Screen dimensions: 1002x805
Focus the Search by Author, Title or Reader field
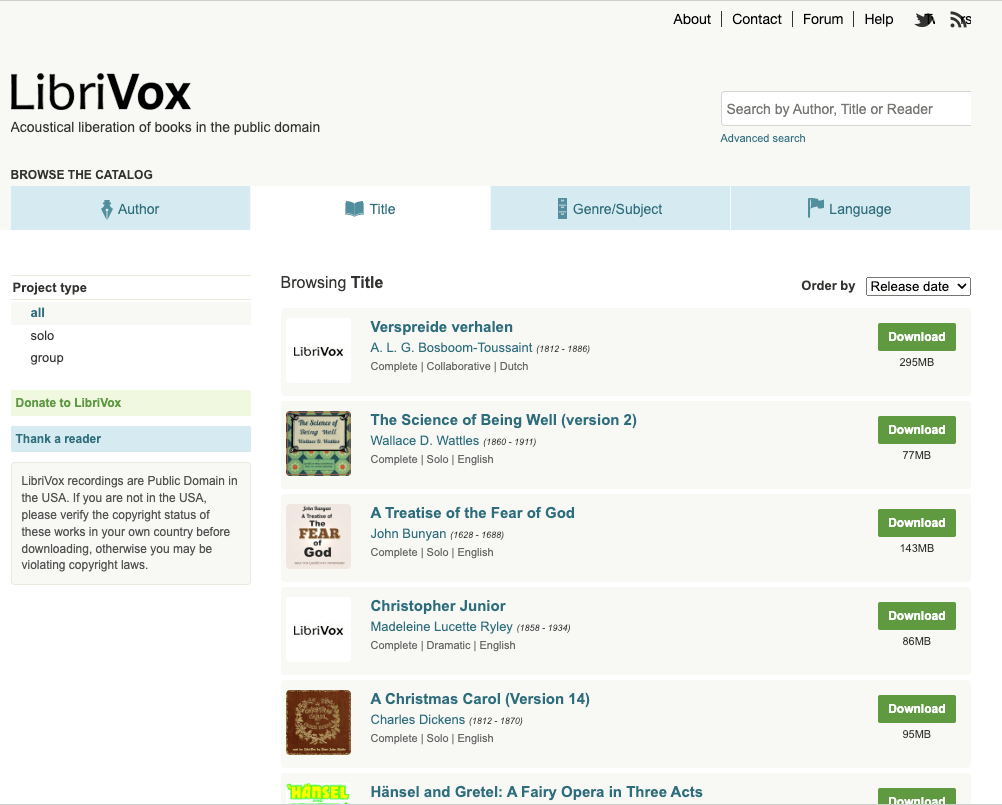pos(846,109)
